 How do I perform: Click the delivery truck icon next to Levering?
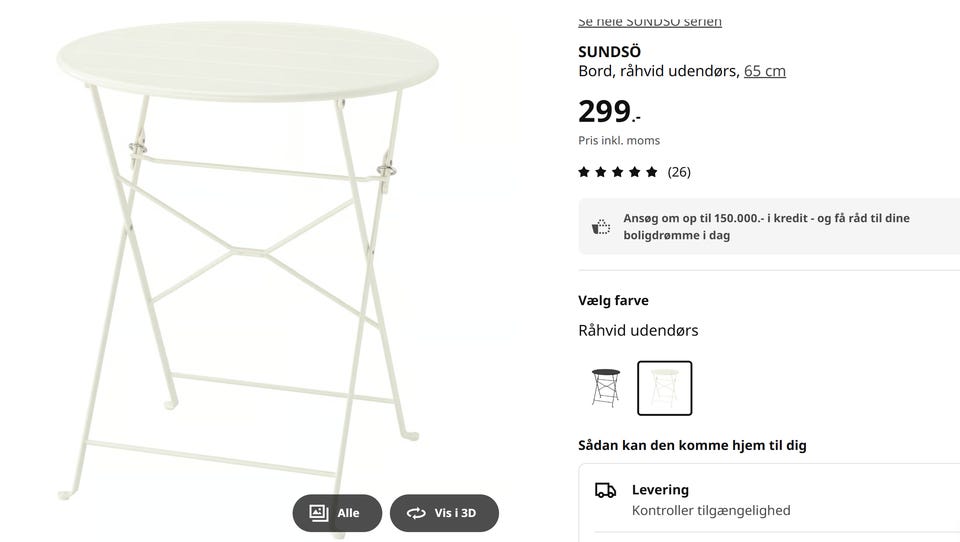click(605, 490)
